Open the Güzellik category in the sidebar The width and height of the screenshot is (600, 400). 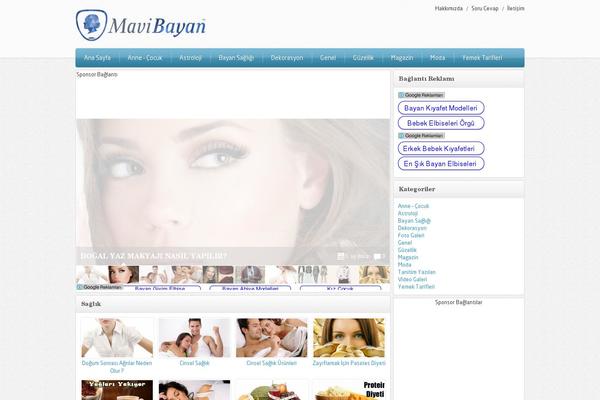click(x=407, y=250)
